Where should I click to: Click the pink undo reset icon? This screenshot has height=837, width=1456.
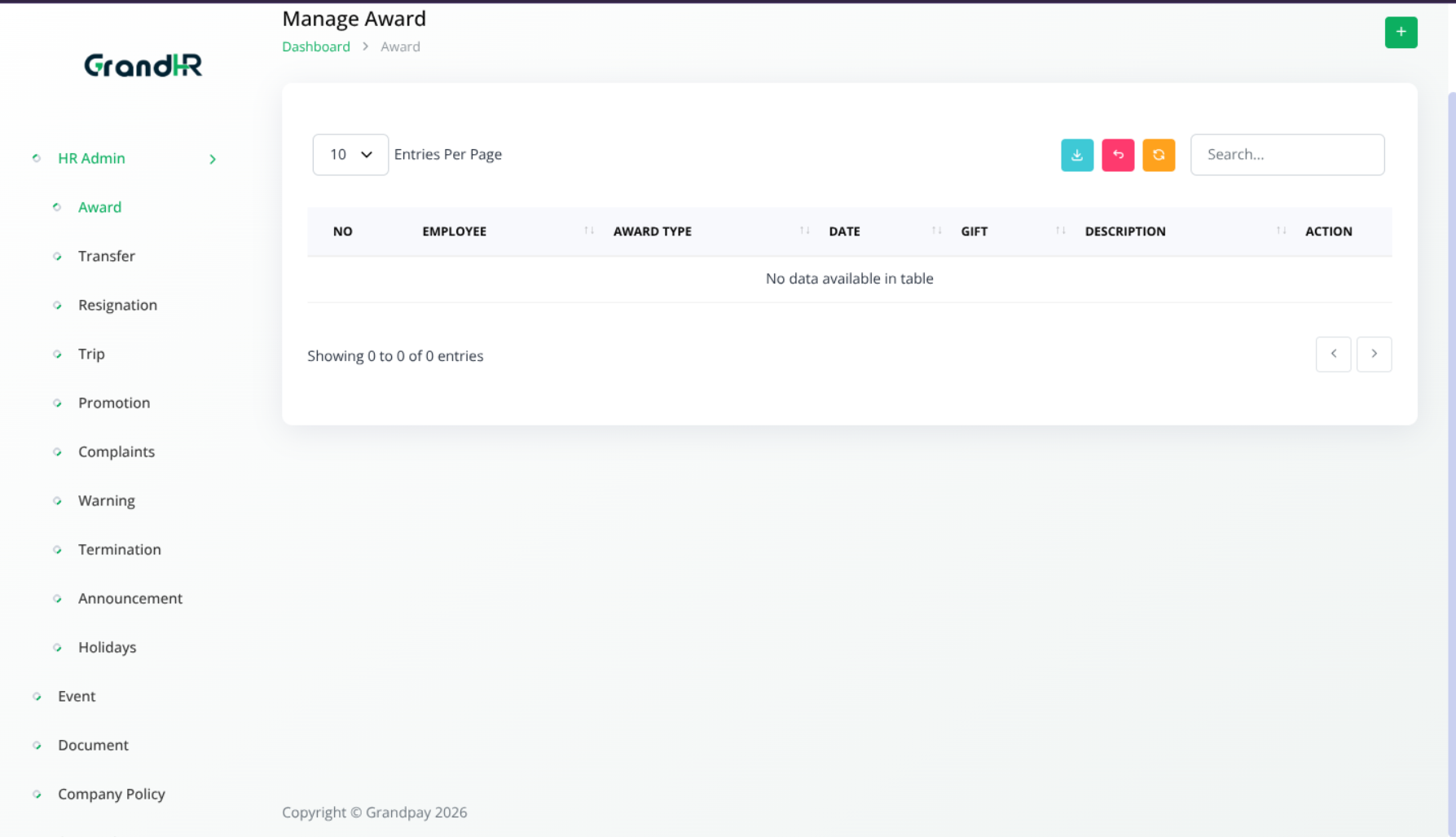coord(1117,155)
